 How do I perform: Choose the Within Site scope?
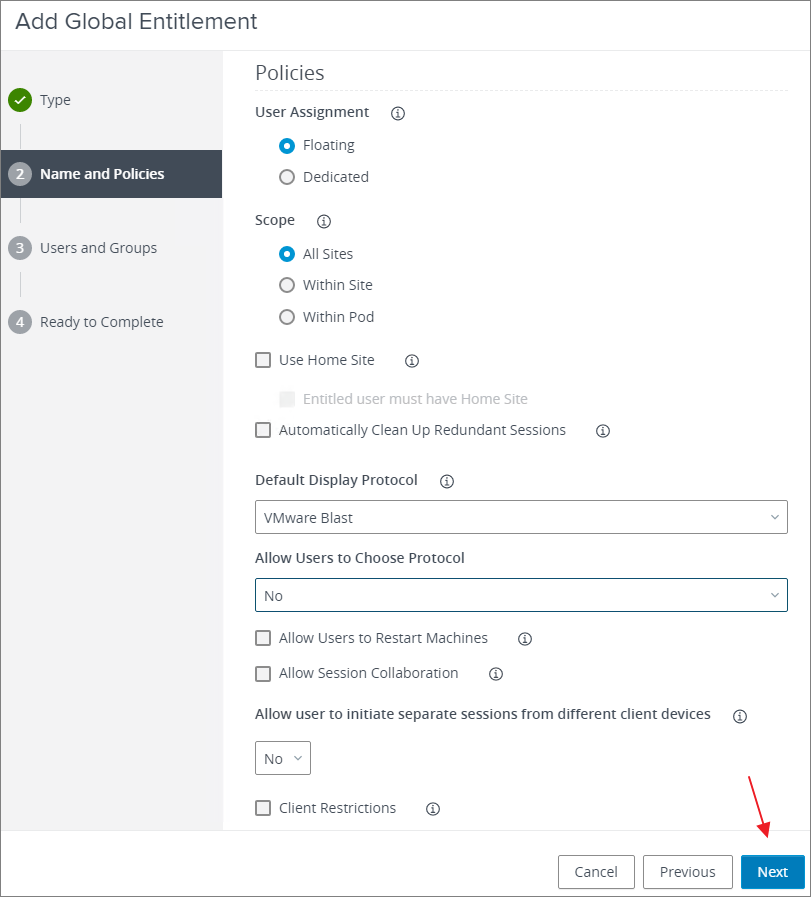287,285
